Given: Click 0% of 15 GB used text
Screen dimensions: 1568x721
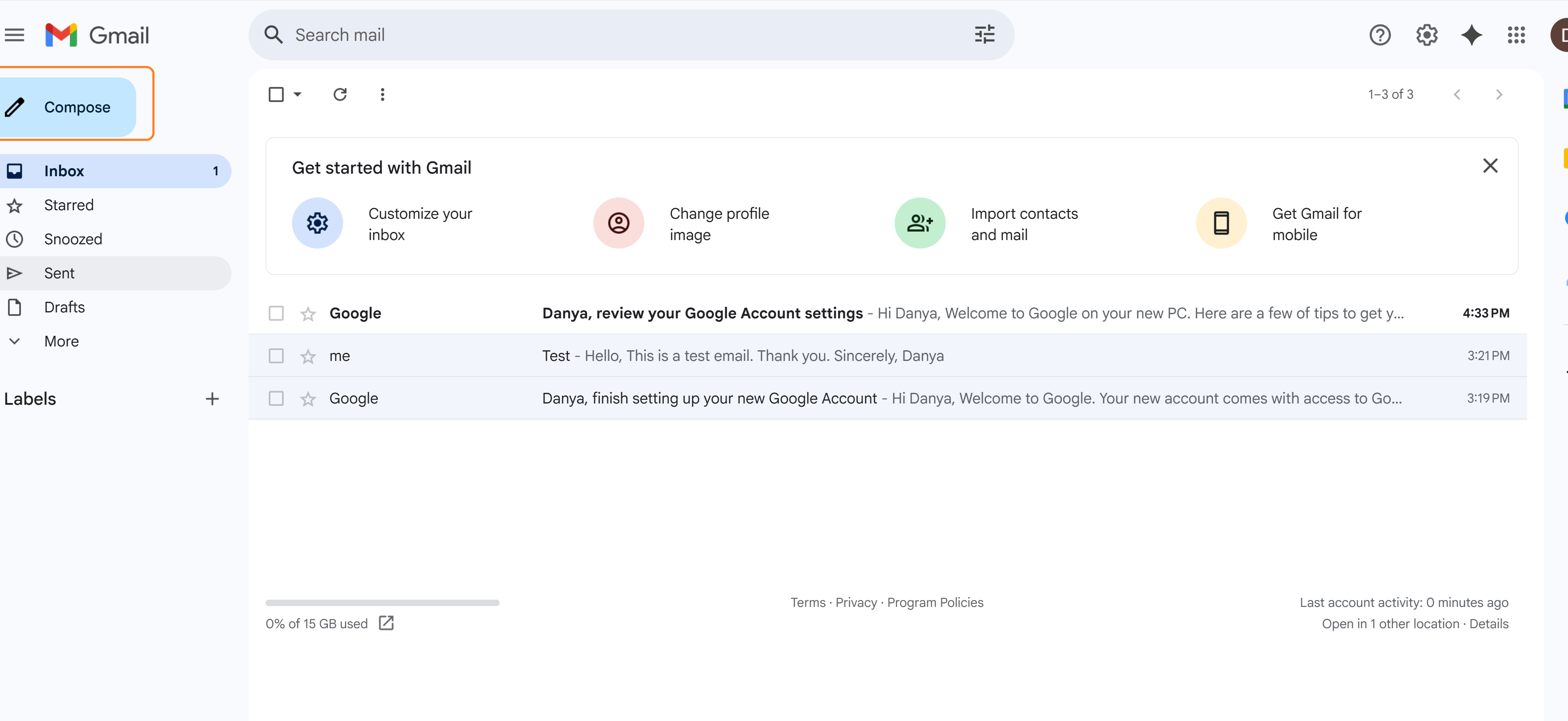Looking at the screenshot, I should (317, 624).
